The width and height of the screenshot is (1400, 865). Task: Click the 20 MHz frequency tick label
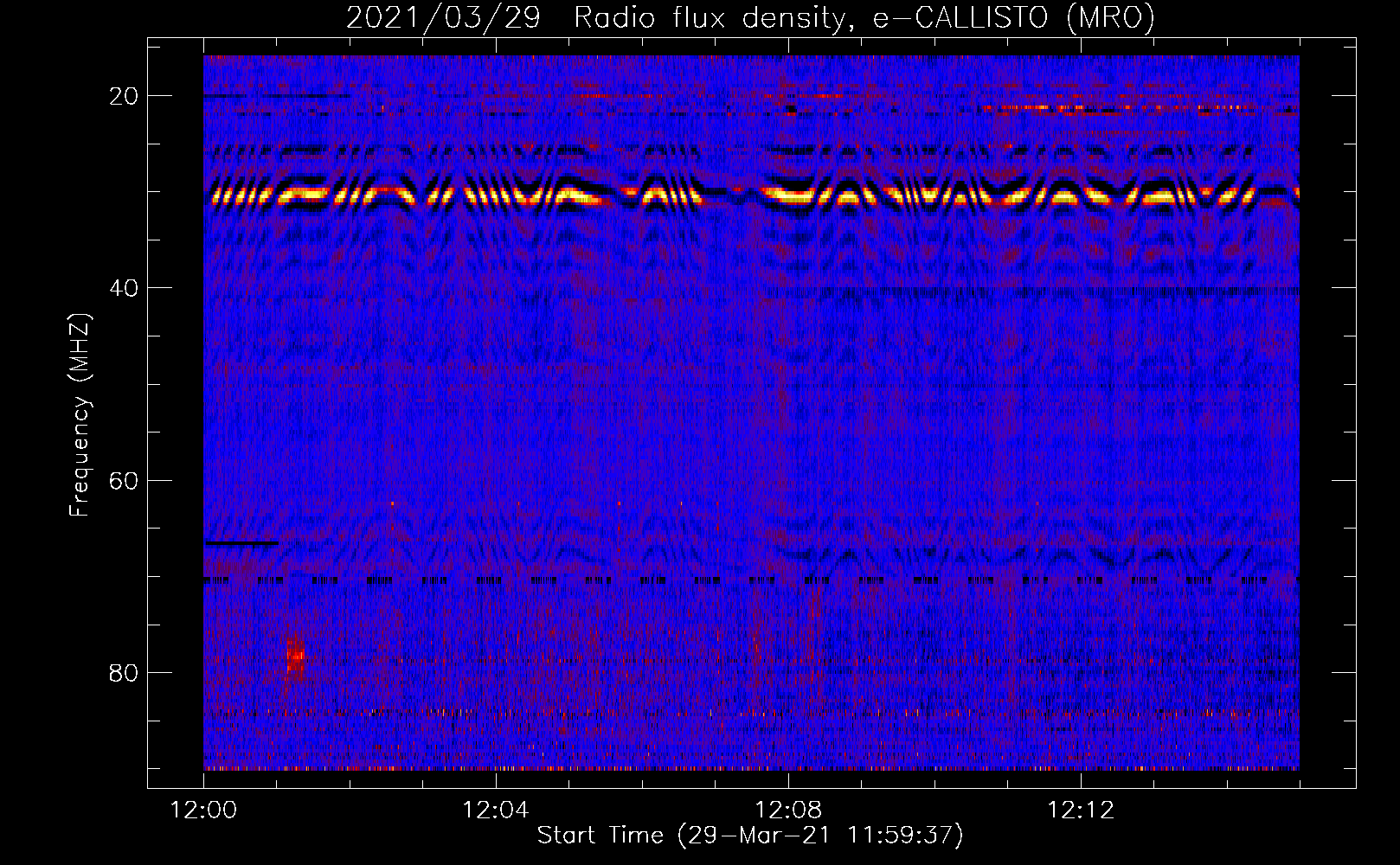pos(124,96)
